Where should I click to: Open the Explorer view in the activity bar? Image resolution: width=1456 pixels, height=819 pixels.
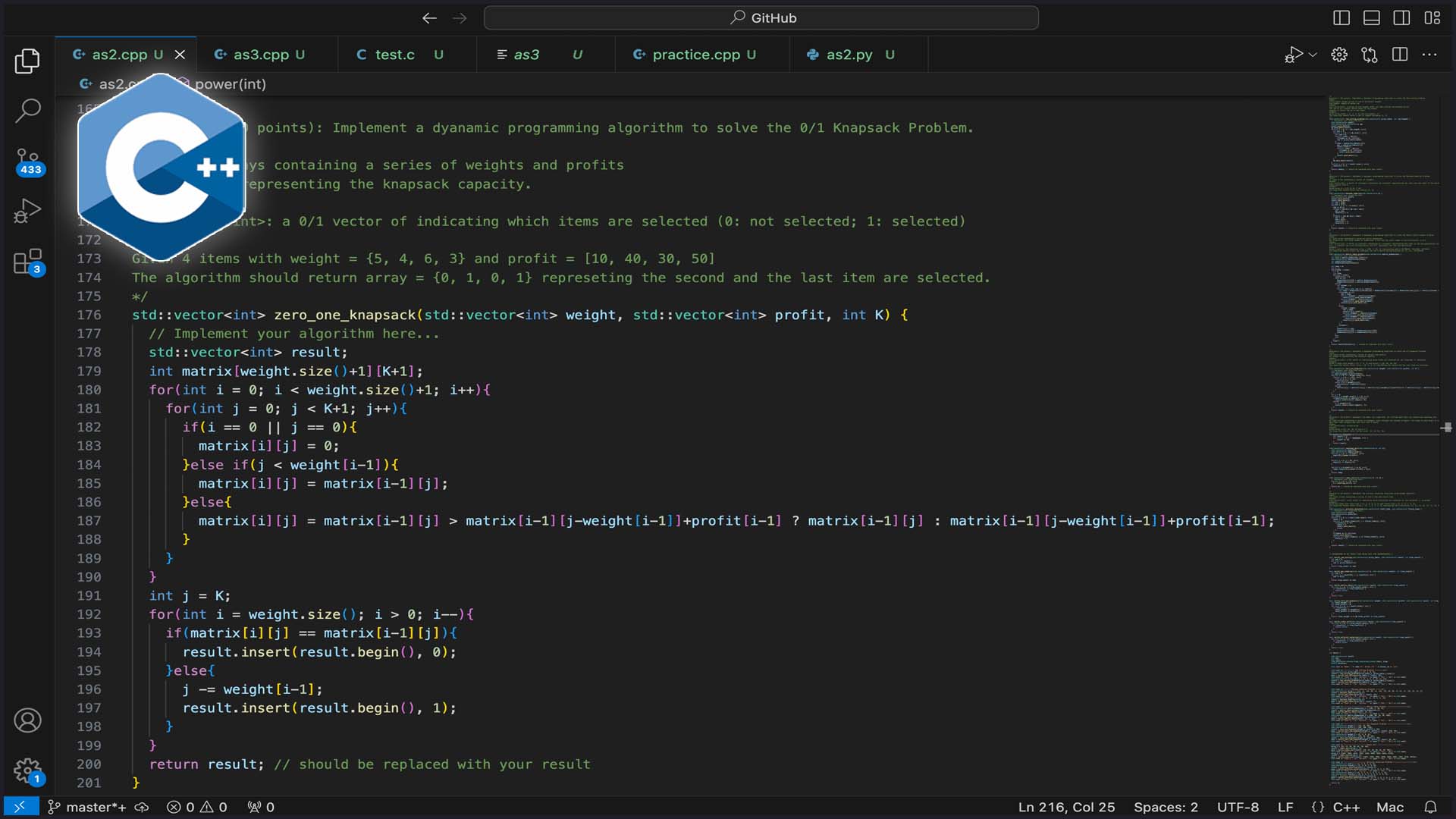point(27,61)
